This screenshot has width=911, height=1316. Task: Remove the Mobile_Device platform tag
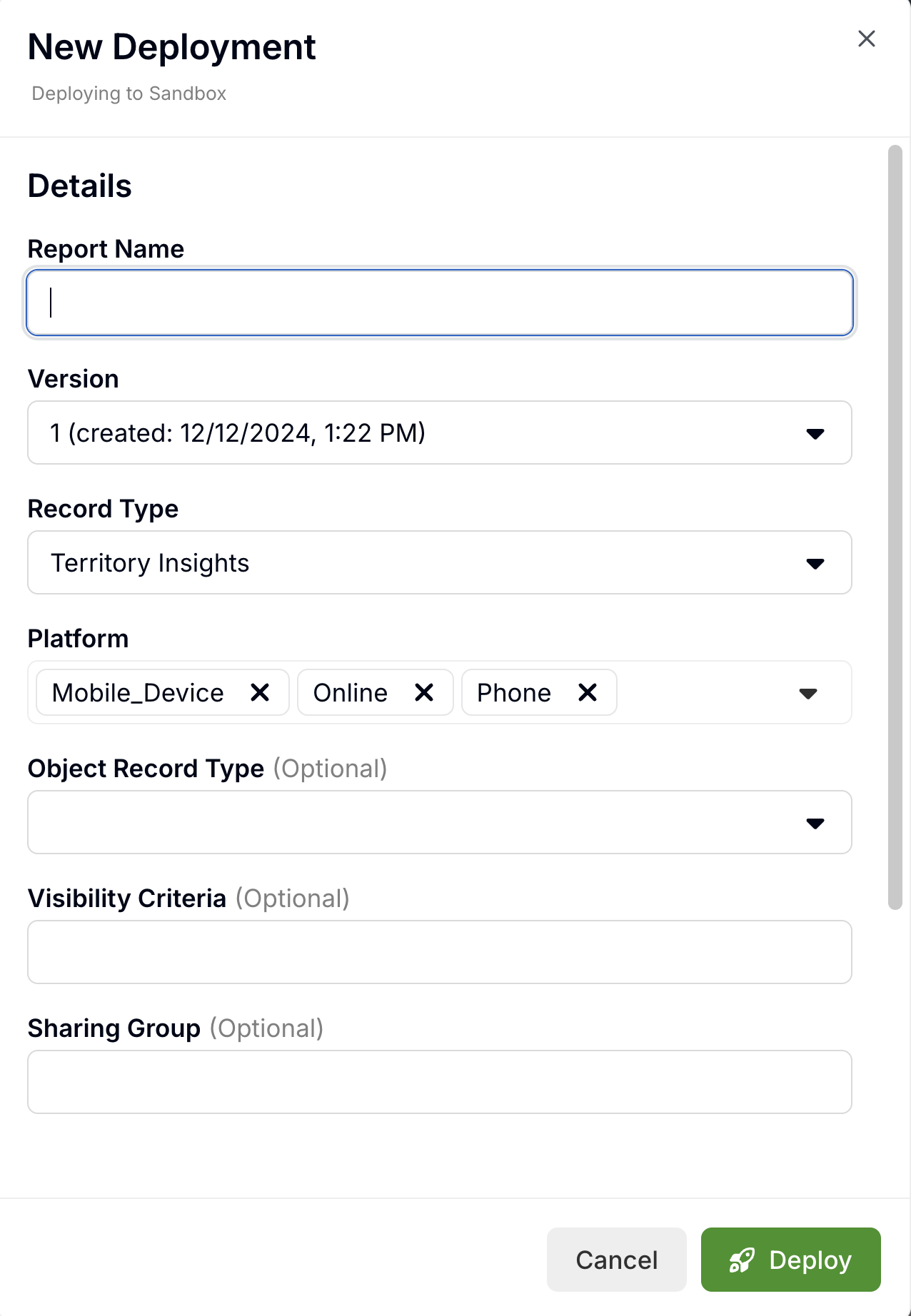[260, 692]
